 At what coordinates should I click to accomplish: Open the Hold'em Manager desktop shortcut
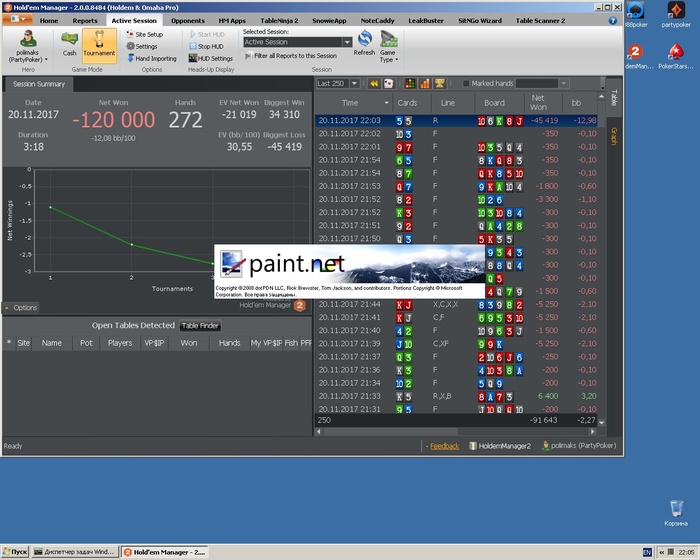pos(638,57)
